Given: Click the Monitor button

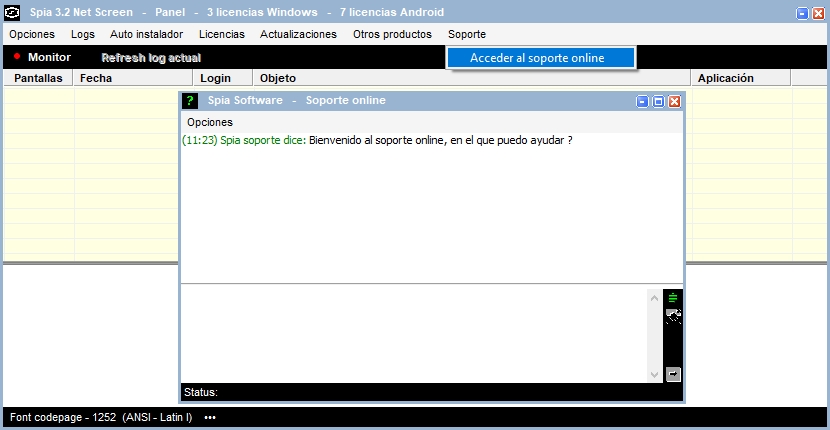Looking at the screenshot, I should 49,57.
